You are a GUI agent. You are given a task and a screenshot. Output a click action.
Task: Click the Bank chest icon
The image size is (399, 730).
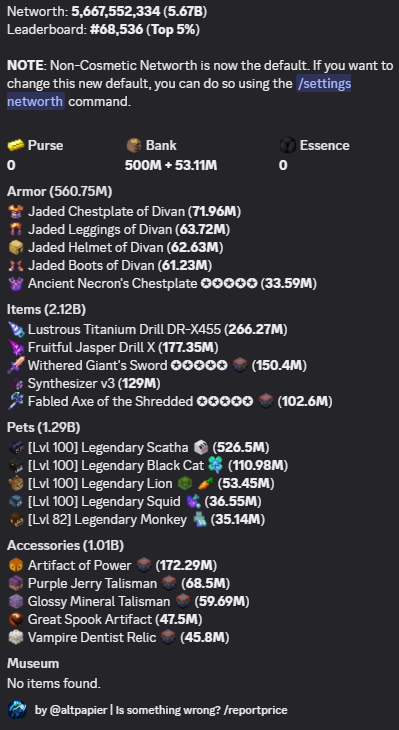pos(134,146)
